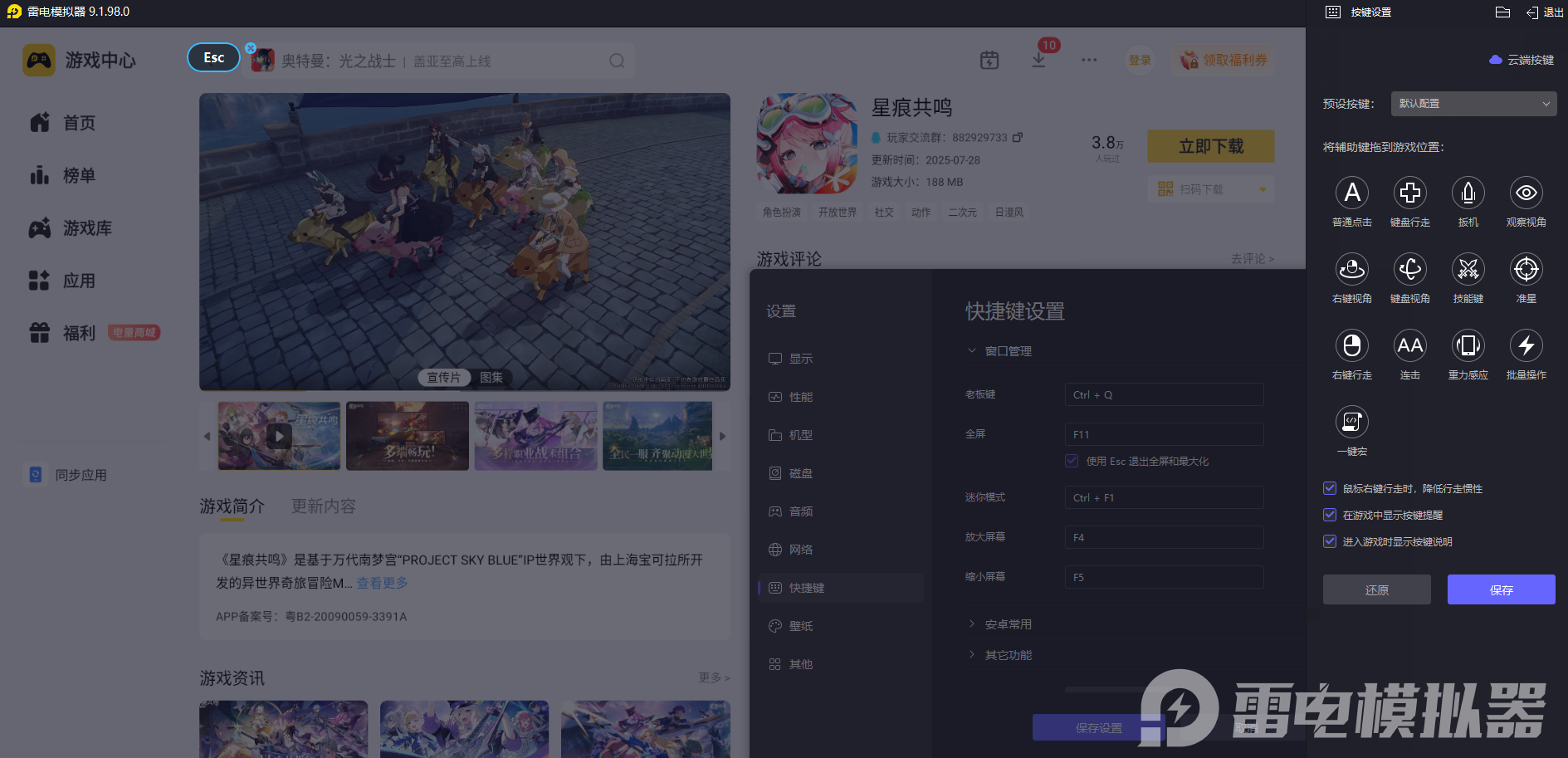Image resolution: width=1568 pixels, height=758 pixels.
Task: Show previous screenshot thumbnails arrow
Action: point(207,436)
